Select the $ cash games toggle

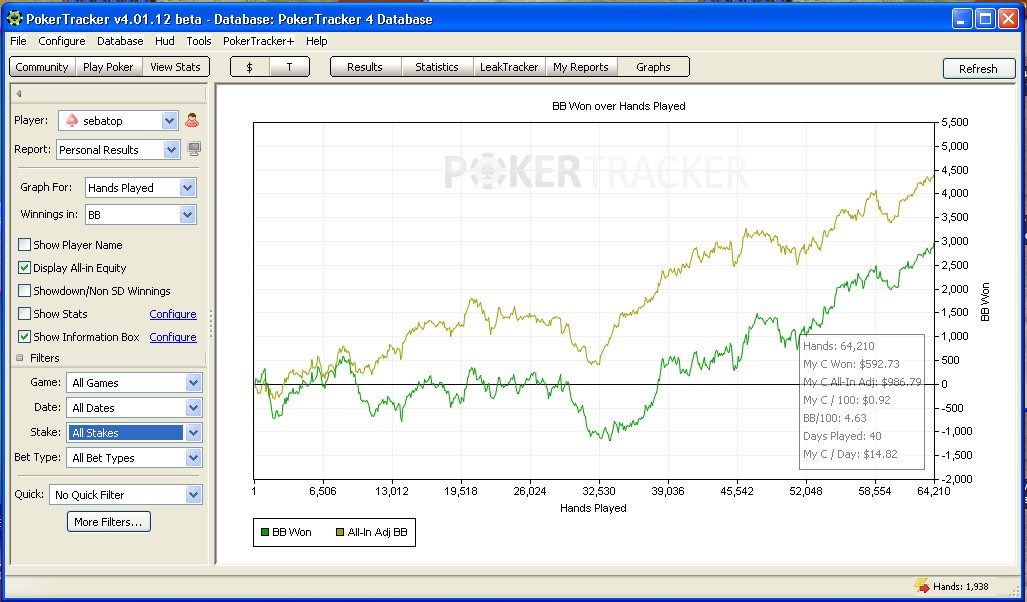(250, 67)
